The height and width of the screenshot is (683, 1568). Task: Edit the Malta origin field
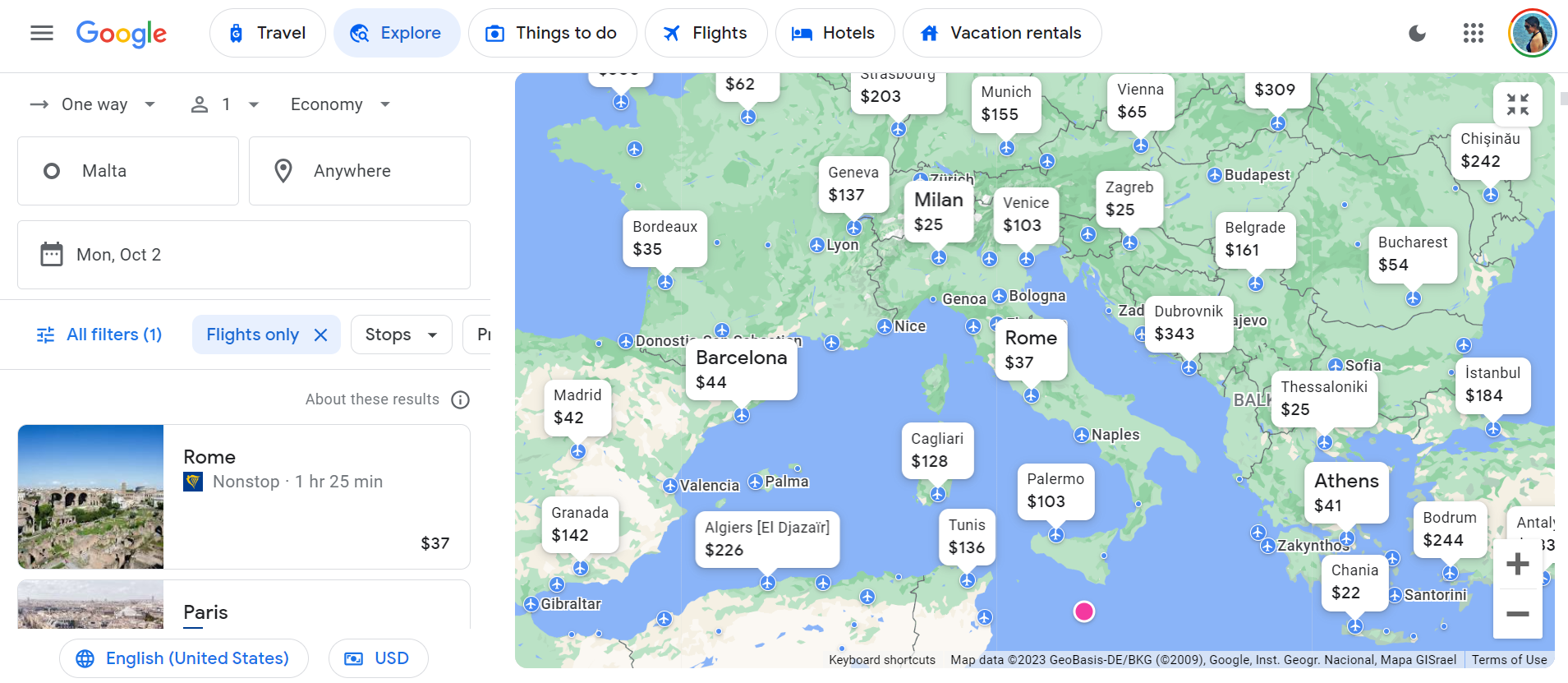[128, 171]
